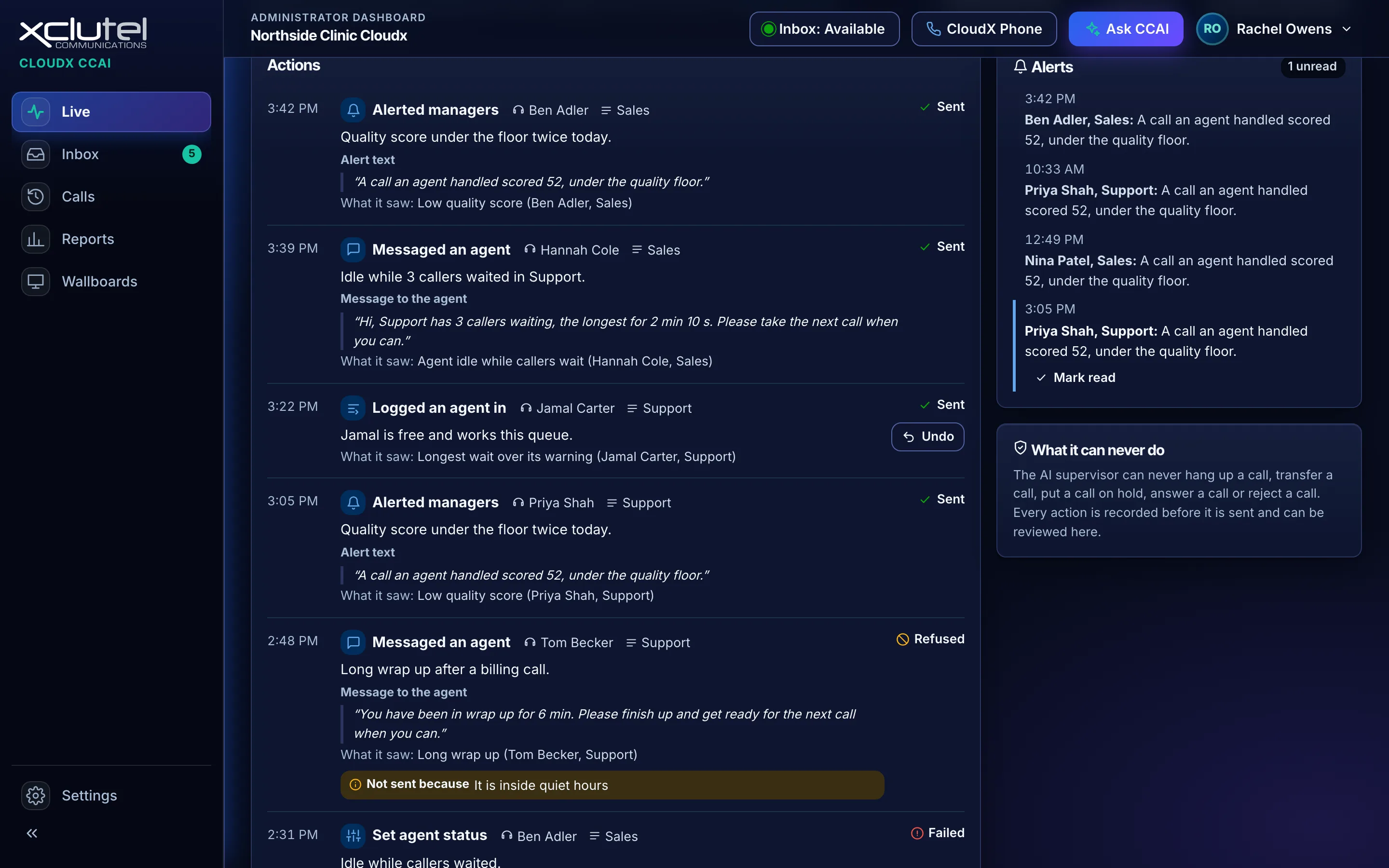The height and width of the screenshot is (868, 1389).
Task: Go to Calls in the sidebar
Action: [111, 196]
